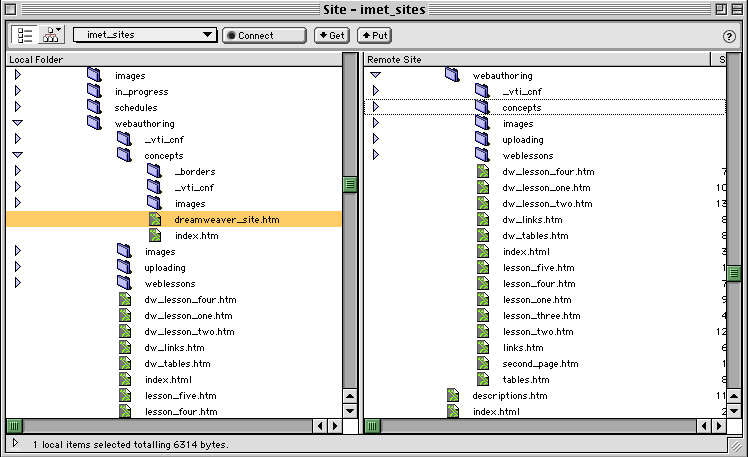Select the remote descriptions.htm file icon
The image size is (748, 457).
coord(453,395)
